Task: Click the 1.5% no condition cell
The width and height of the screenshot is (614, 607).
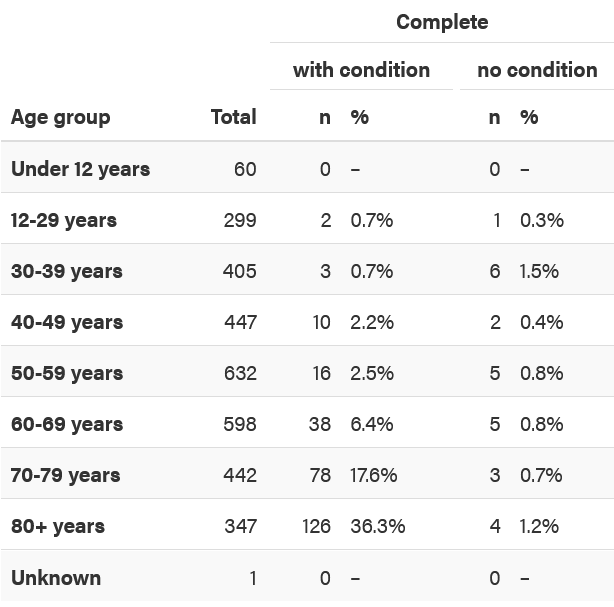Action: pyautogui.click(x=539, y=271)
